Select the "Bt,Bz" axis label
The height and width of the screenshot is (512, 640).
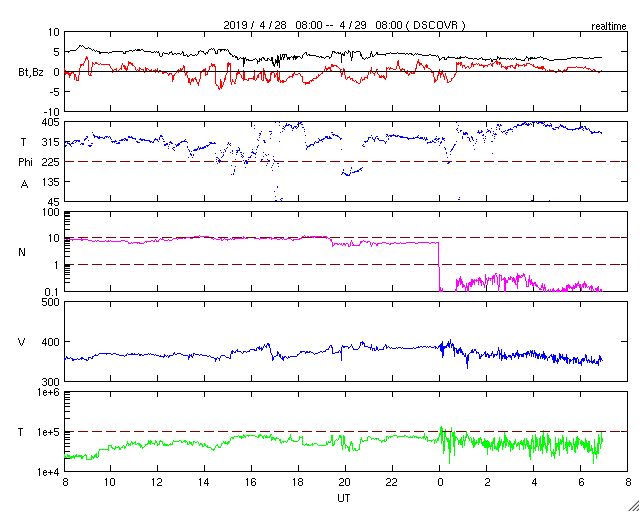click(x=31, y=74)
